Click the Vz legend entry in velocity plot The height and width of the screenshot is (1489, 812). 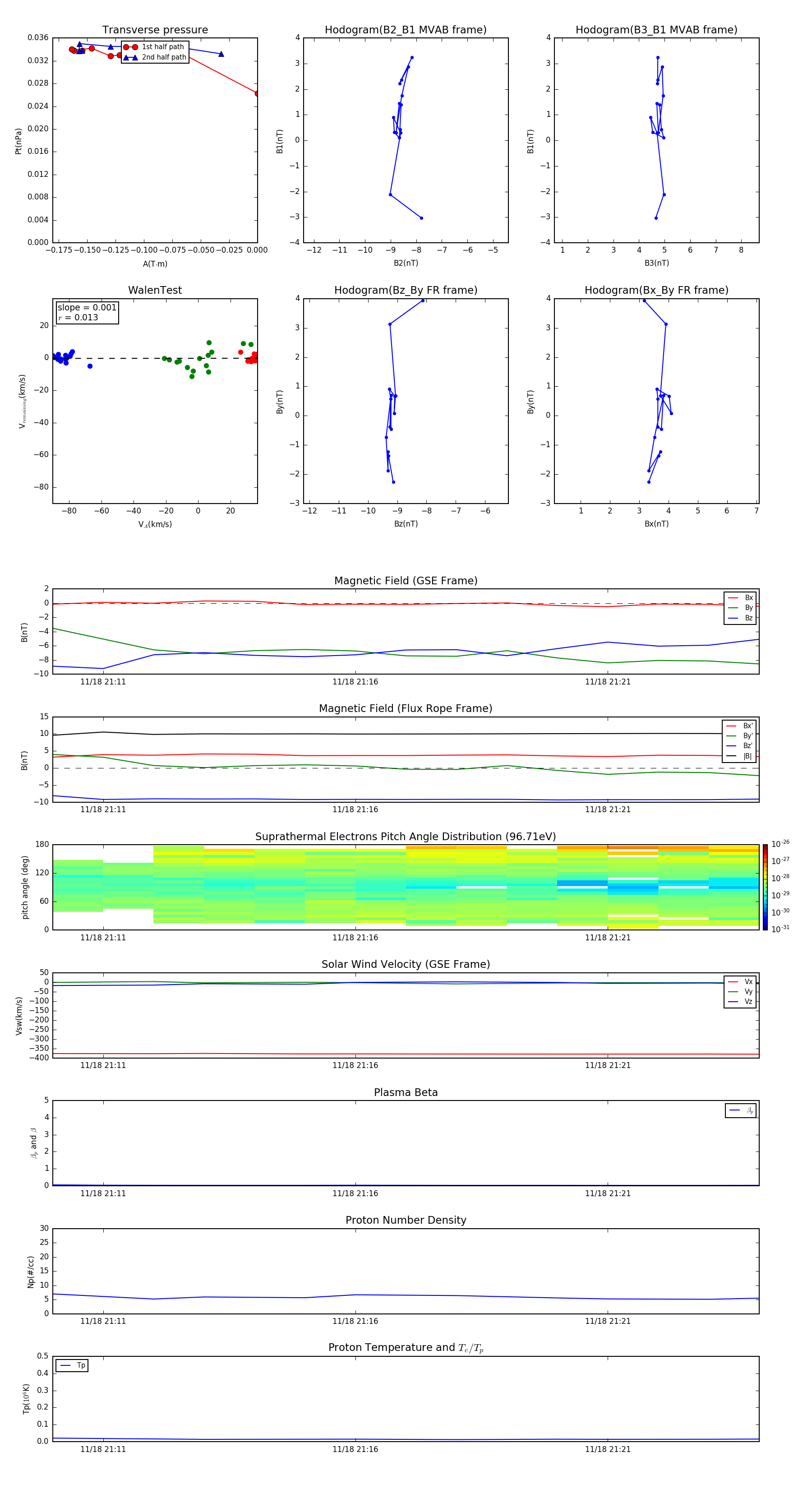click(740, 1002)
